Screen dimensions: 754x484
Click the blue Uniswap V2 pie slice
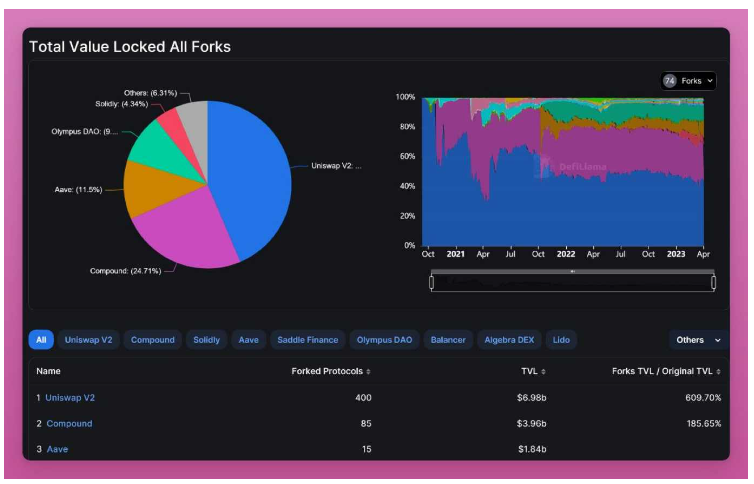coord(250,178)
